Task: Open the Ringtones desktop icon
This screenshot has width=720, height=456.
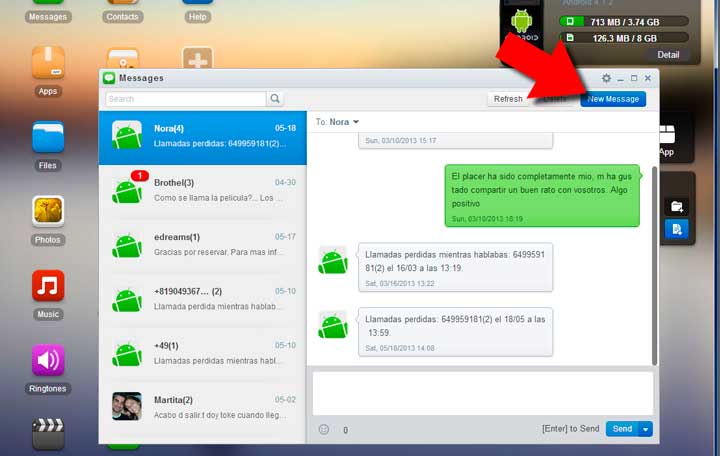Action: pos(48,360)
